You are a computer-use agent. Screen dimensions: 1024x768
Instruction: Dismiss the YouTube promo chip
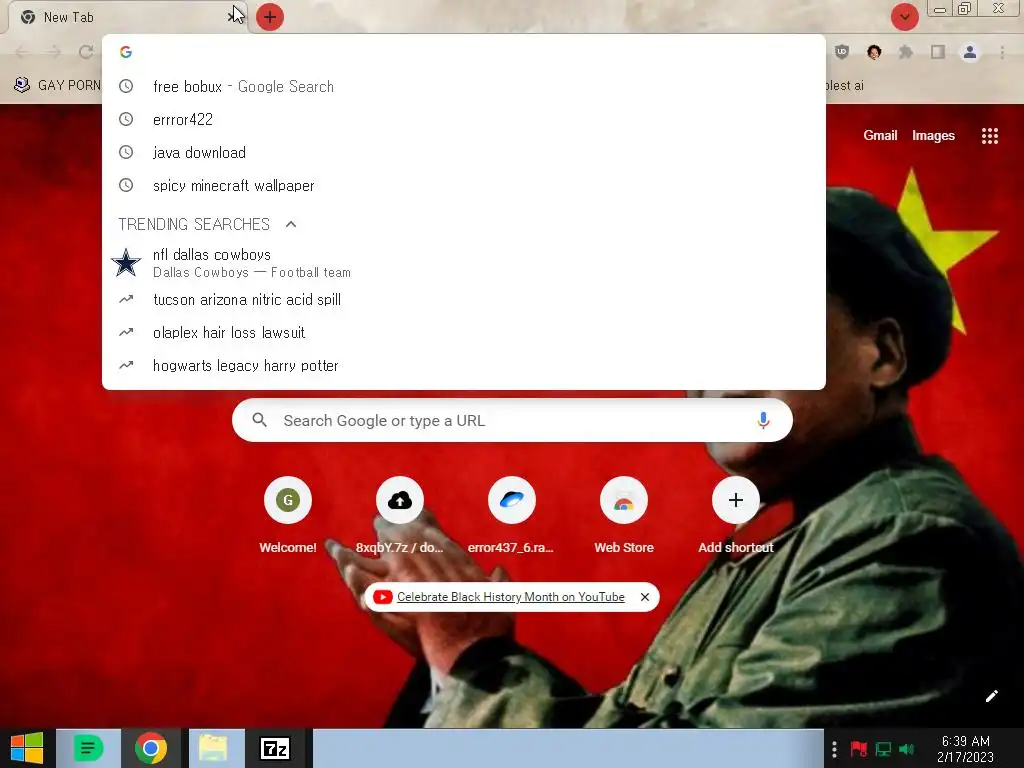point(645,597)
